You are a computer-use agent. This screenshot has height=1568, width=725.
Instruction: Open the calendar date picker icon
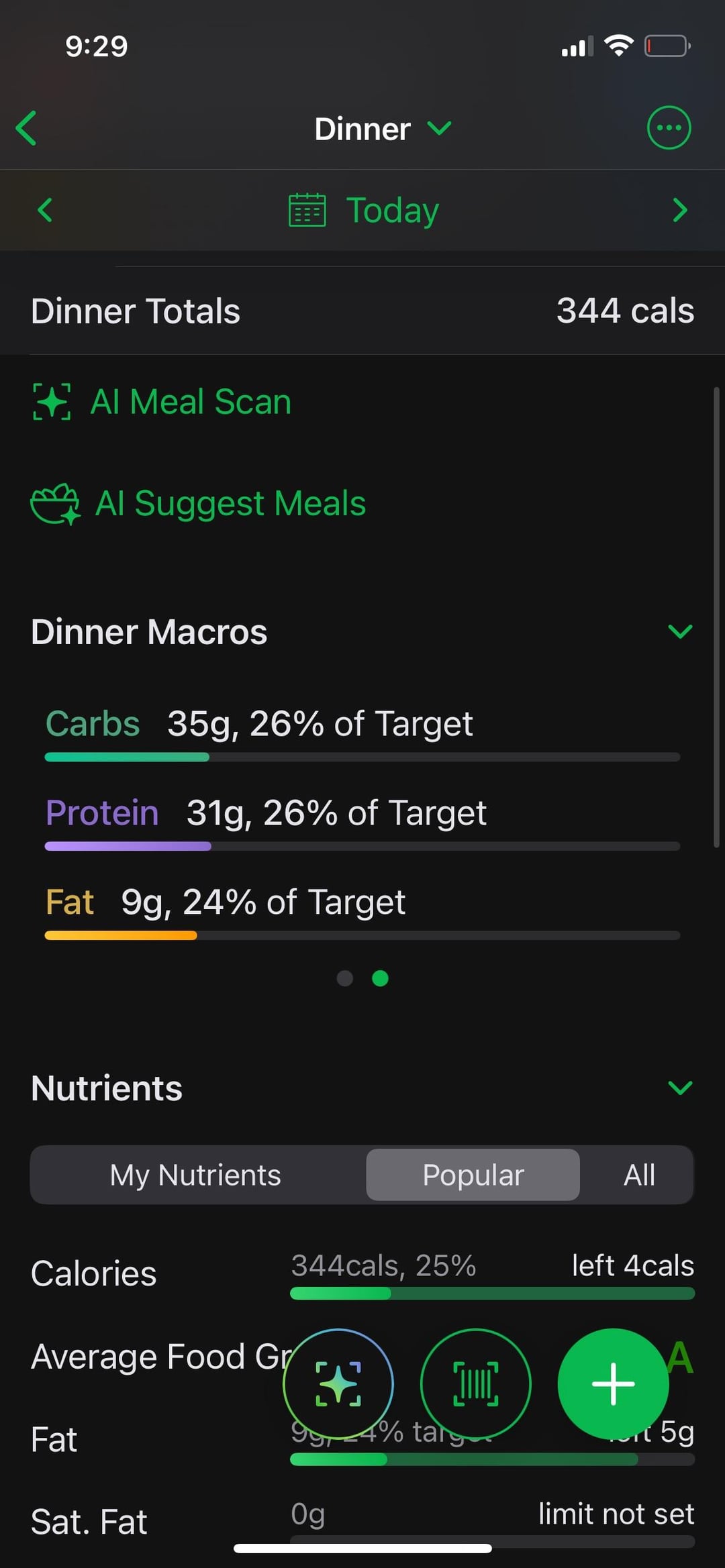(x=307, y=210)
